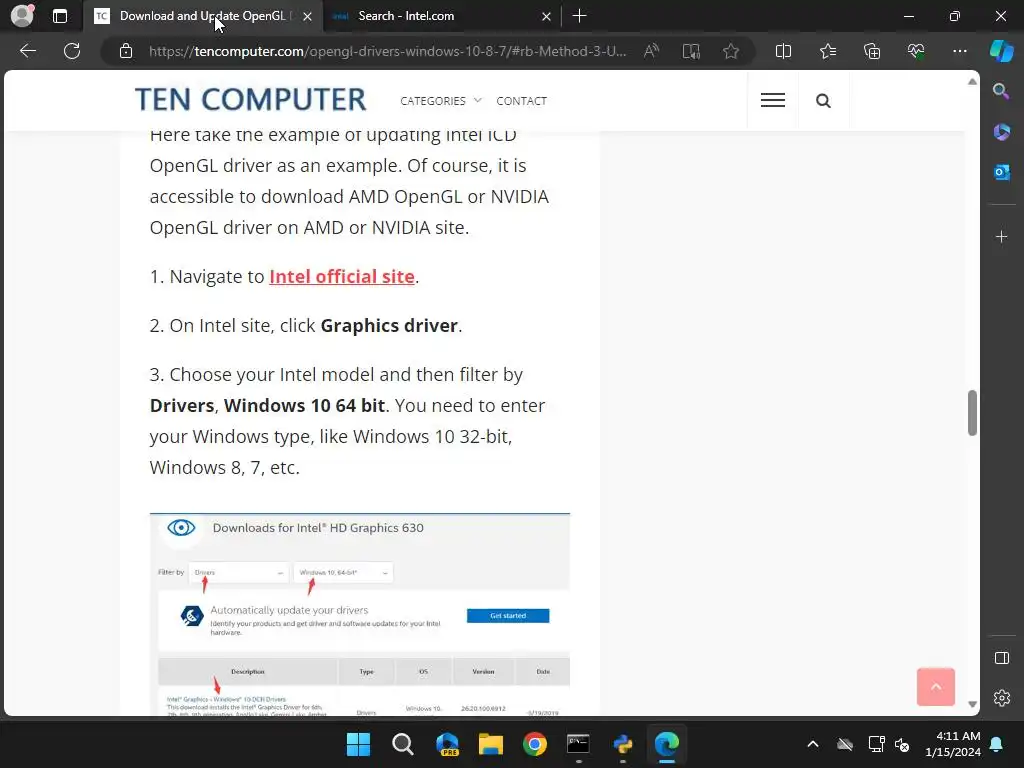The width and height of the screenshot is (1024, 768).
Task: Show hidden system tray icons
Action: tap(812, 744)
